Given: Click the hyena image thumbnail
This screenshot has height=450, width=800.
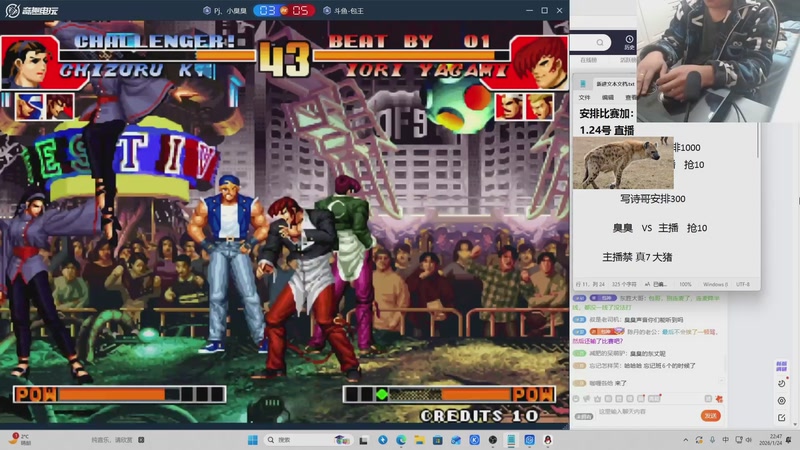Looking at the screenshot, I should pos(623,163).
